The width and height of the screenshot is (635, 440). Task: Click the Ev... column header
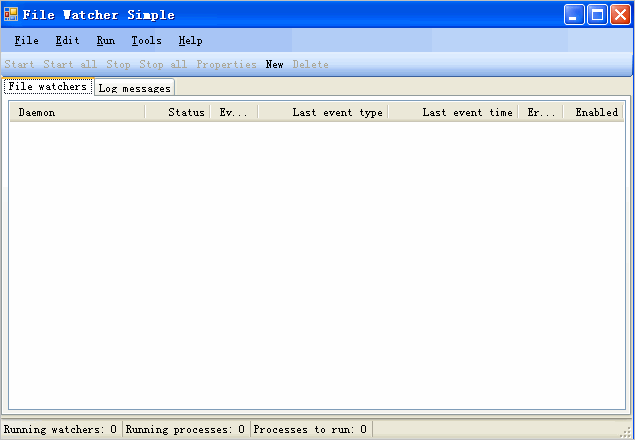[234, 112]
